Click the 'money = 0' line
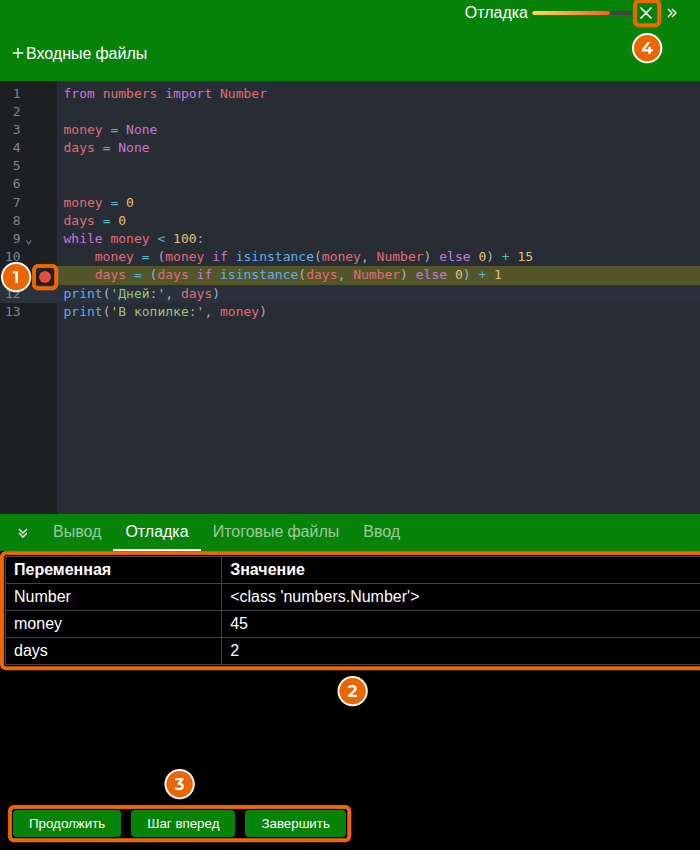This screenshot has height=850, width=700. point(98,203)
